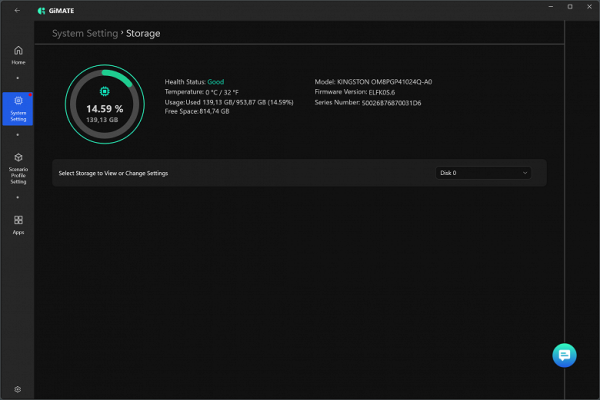The height and width of the screenshot is (400, 600).
Task: Click the 14.59 % usage readout
Action: click(x=103, y=108)
